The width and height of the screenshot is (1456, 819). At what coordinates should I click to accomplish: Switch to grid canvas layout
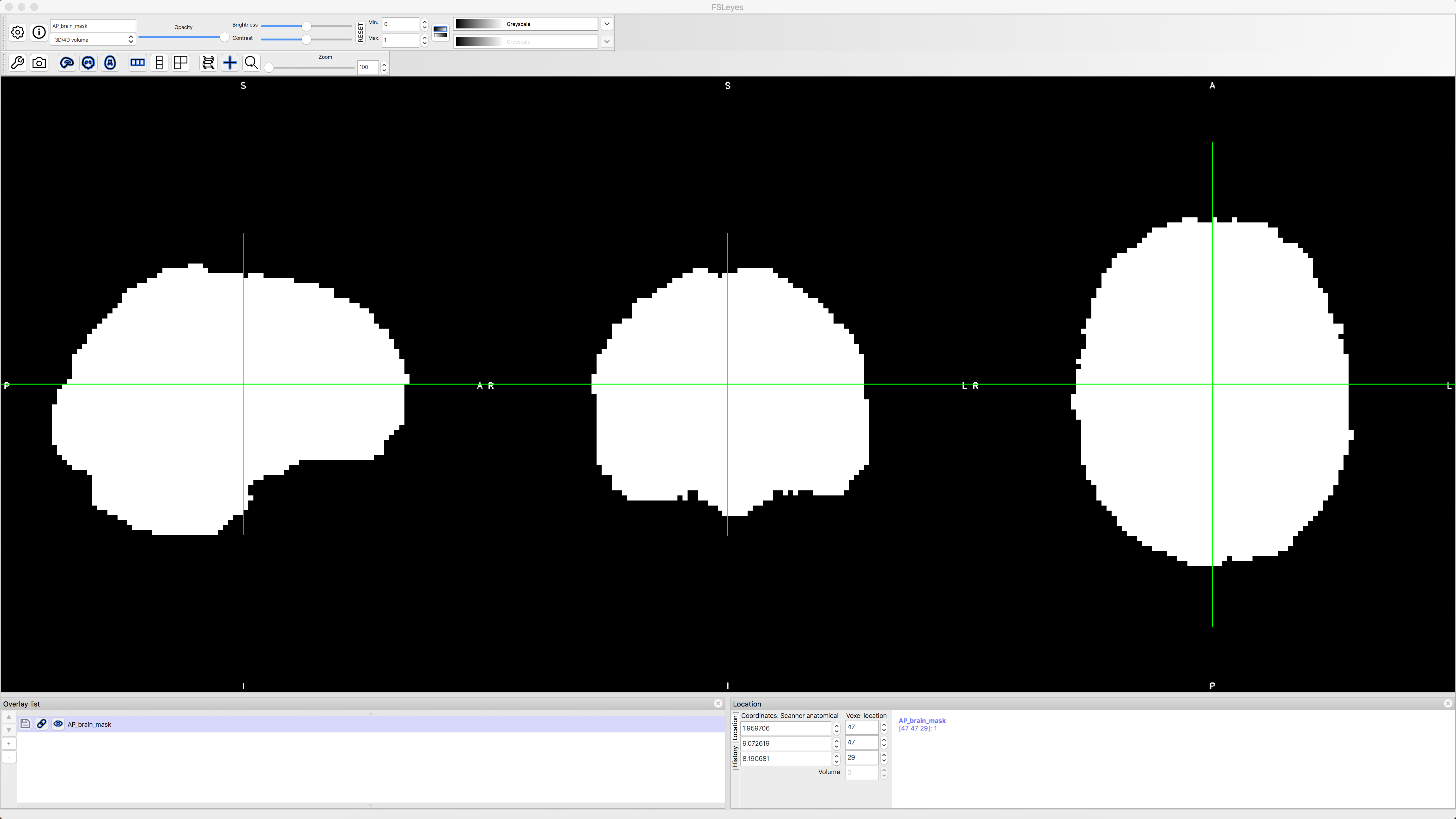[x=181, y=63]
